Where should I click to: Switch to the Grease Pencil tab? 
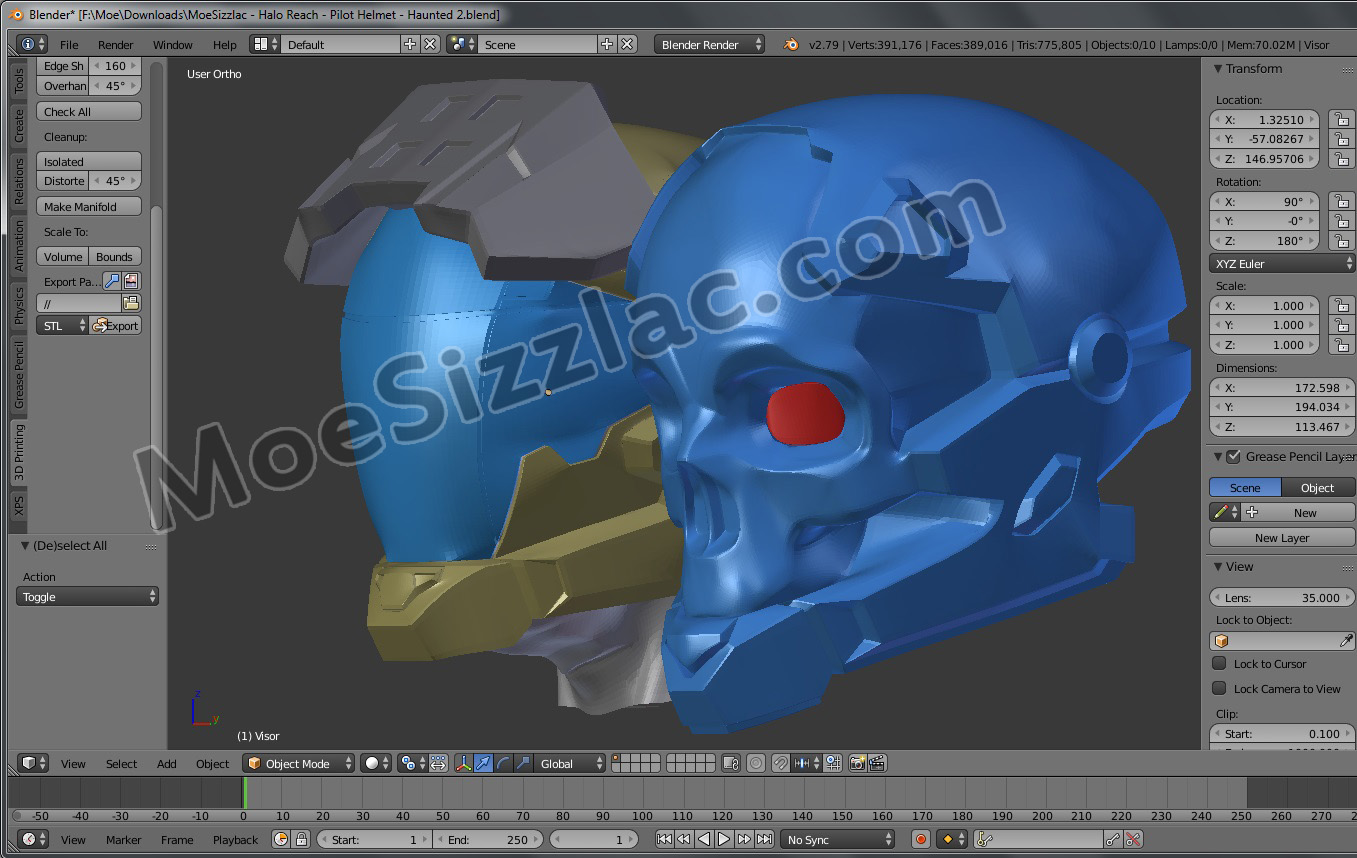pos(18,376)
